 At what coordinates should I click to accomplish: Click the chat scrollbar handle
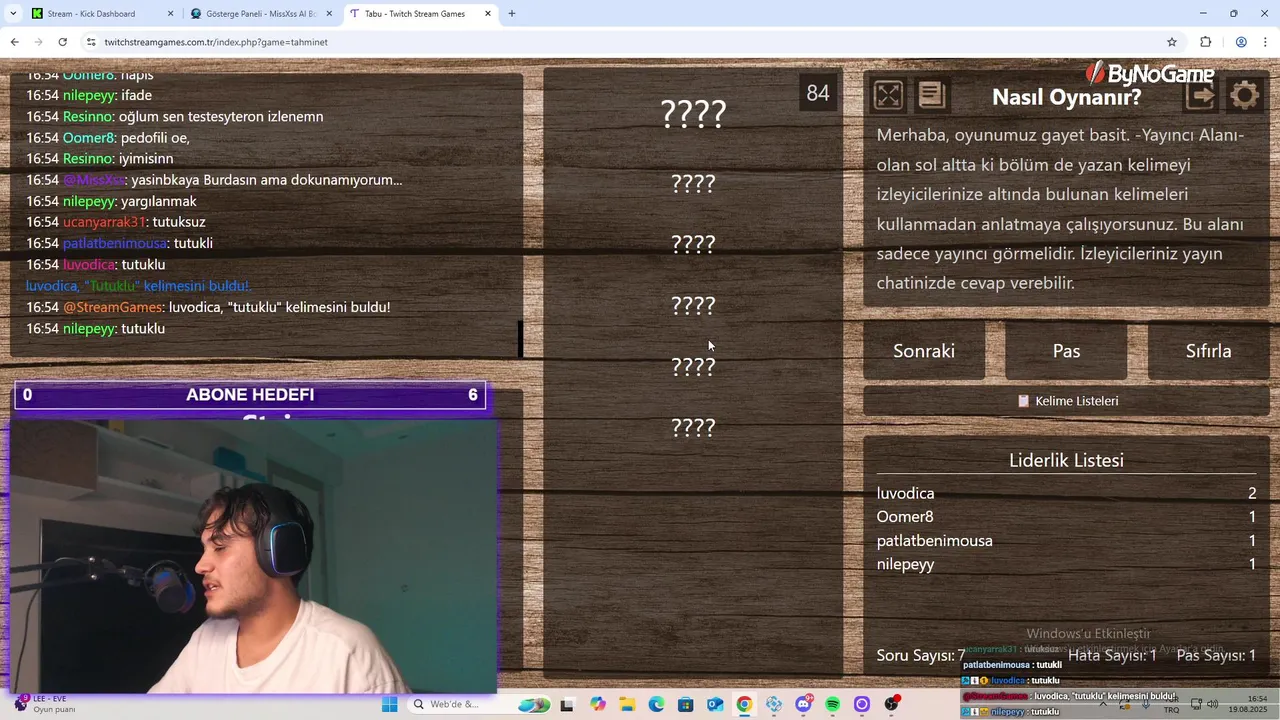521,339
